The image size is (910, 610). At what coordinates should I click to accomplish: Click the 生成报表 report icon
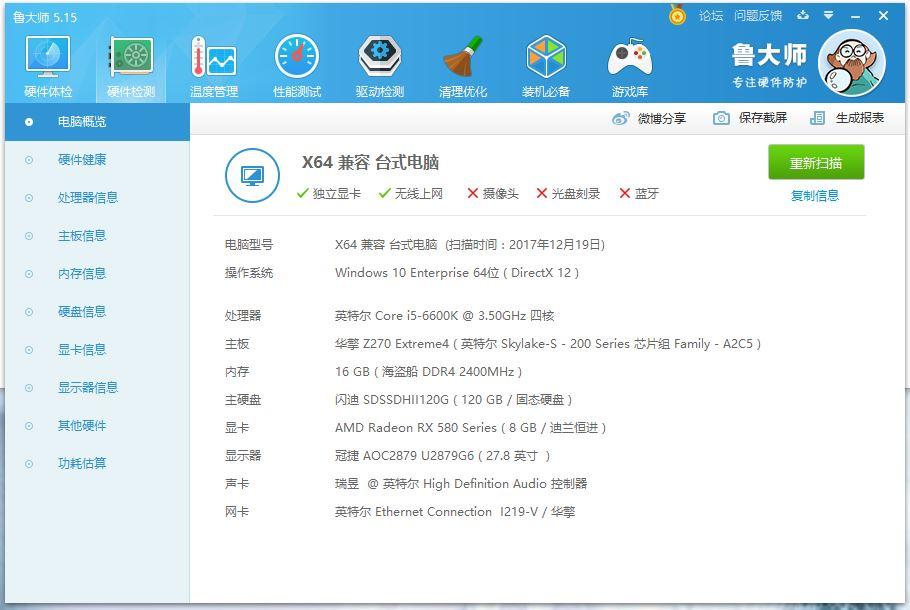pos(817,118)
